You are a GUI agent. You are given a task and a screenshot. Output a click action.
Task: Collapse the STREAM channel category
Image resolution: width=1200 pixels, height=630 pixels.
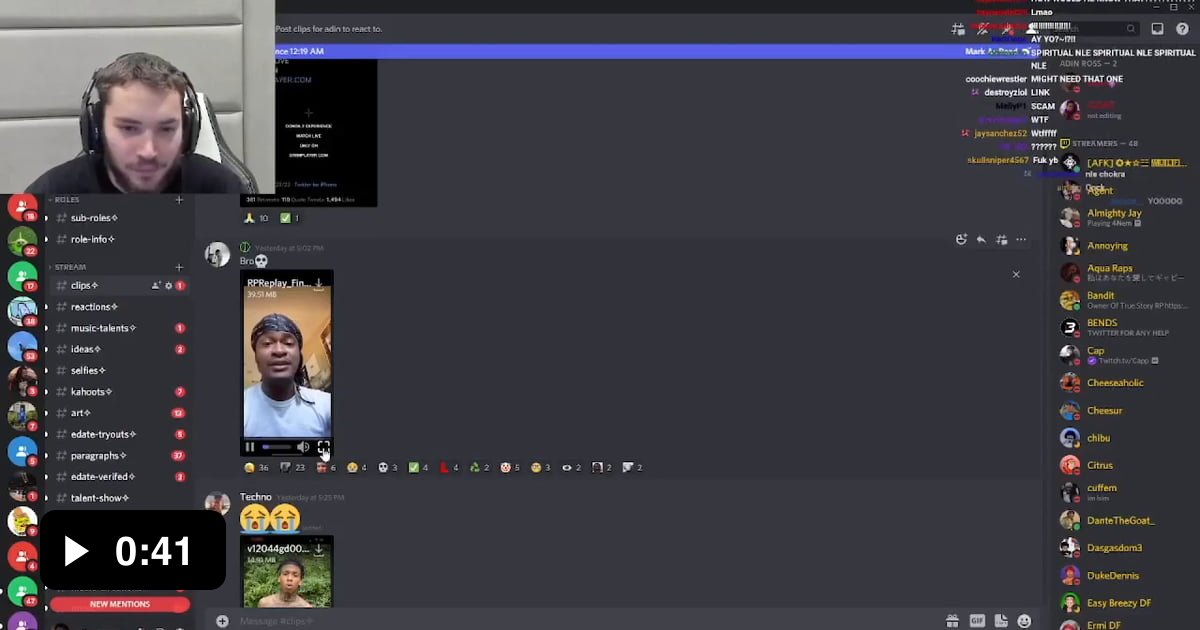[x=69, y=267]
